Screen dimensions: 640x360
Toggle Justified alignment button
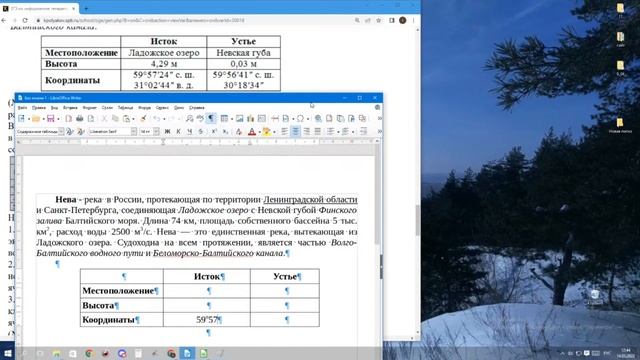318,131
